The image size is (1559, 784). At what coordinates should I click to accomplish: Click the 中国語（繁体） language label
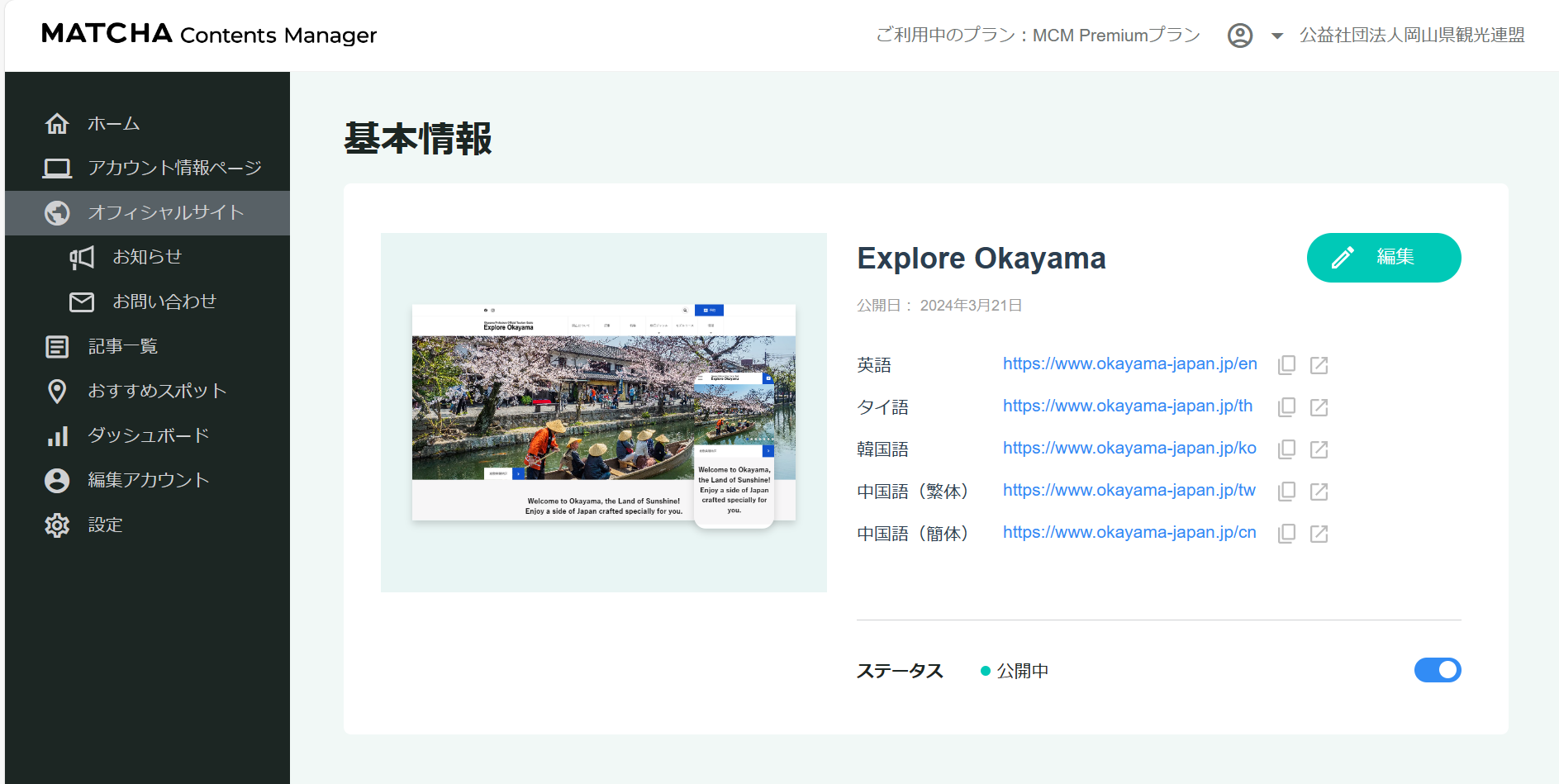(x=912, y=492)
